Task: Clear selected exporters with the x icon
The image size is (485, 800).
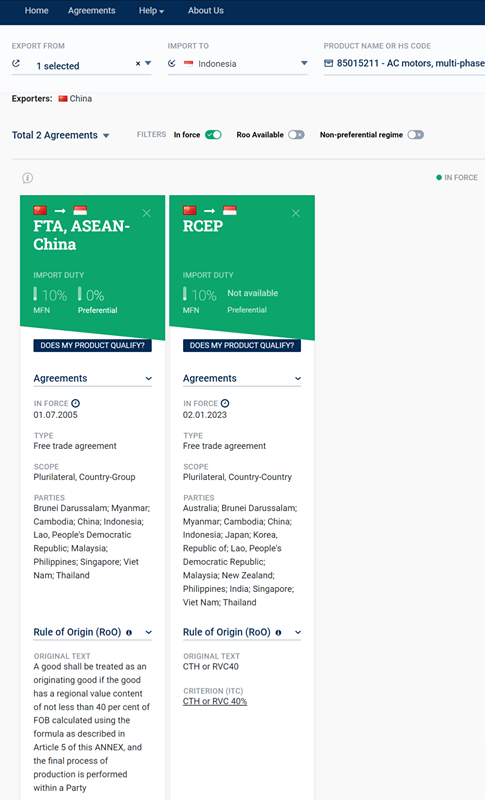Action: click(x=138, y=64)
